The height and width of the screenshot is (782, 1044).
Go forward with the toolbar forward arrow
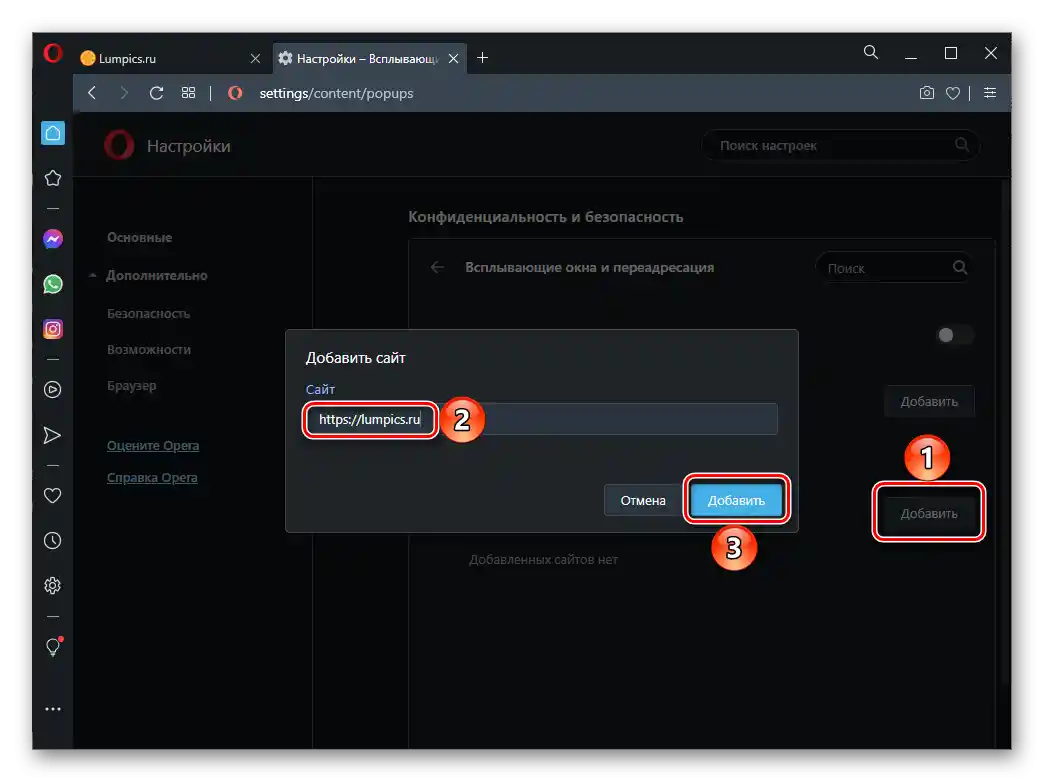124,93
